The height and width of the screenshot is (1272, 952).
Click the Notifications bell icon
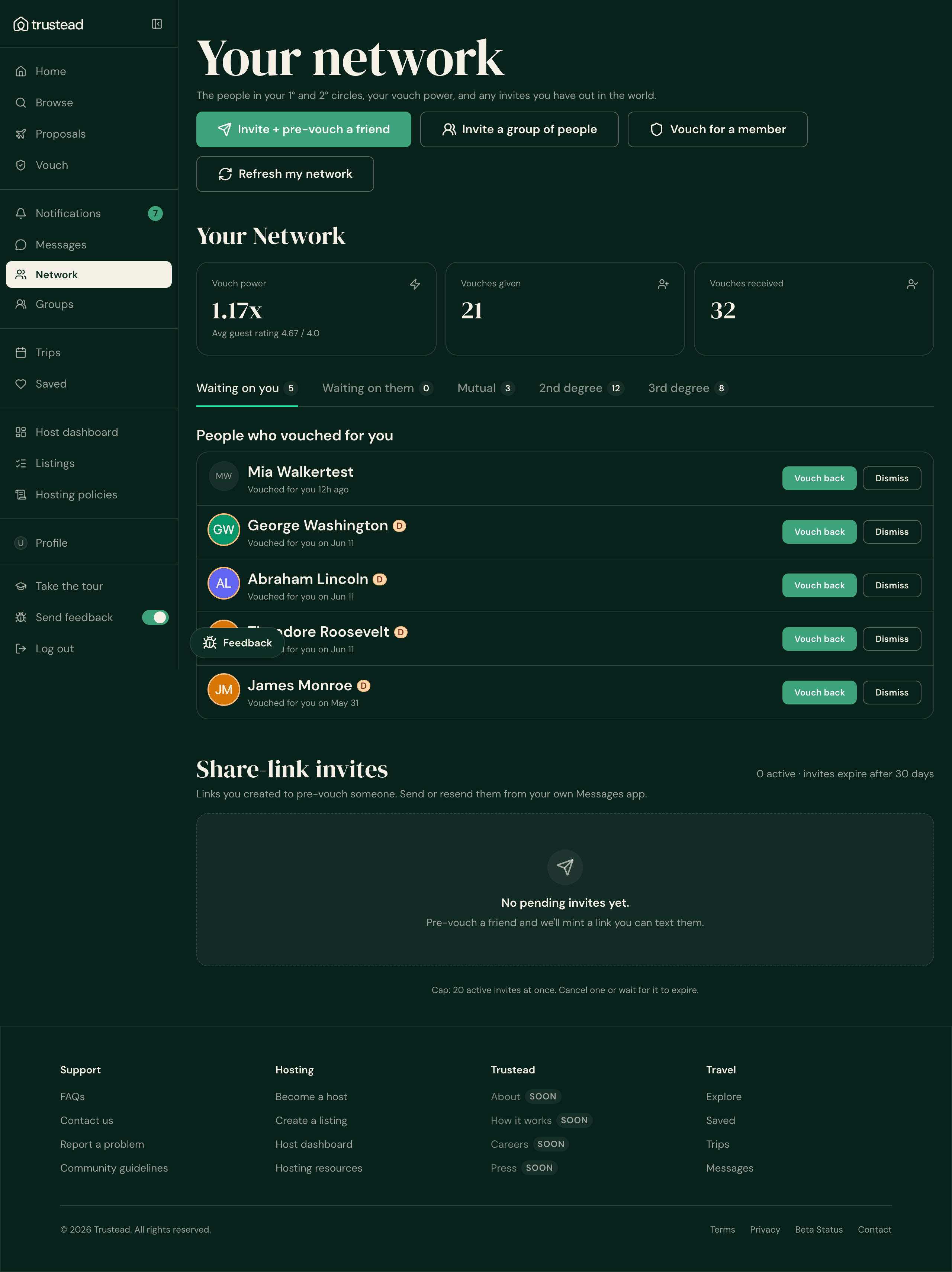pos(21,213)
